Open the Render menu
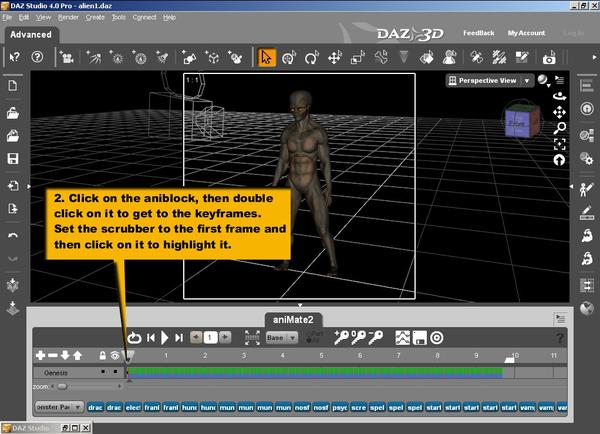This screenshot has width=600, height=434. pos(68,17)
